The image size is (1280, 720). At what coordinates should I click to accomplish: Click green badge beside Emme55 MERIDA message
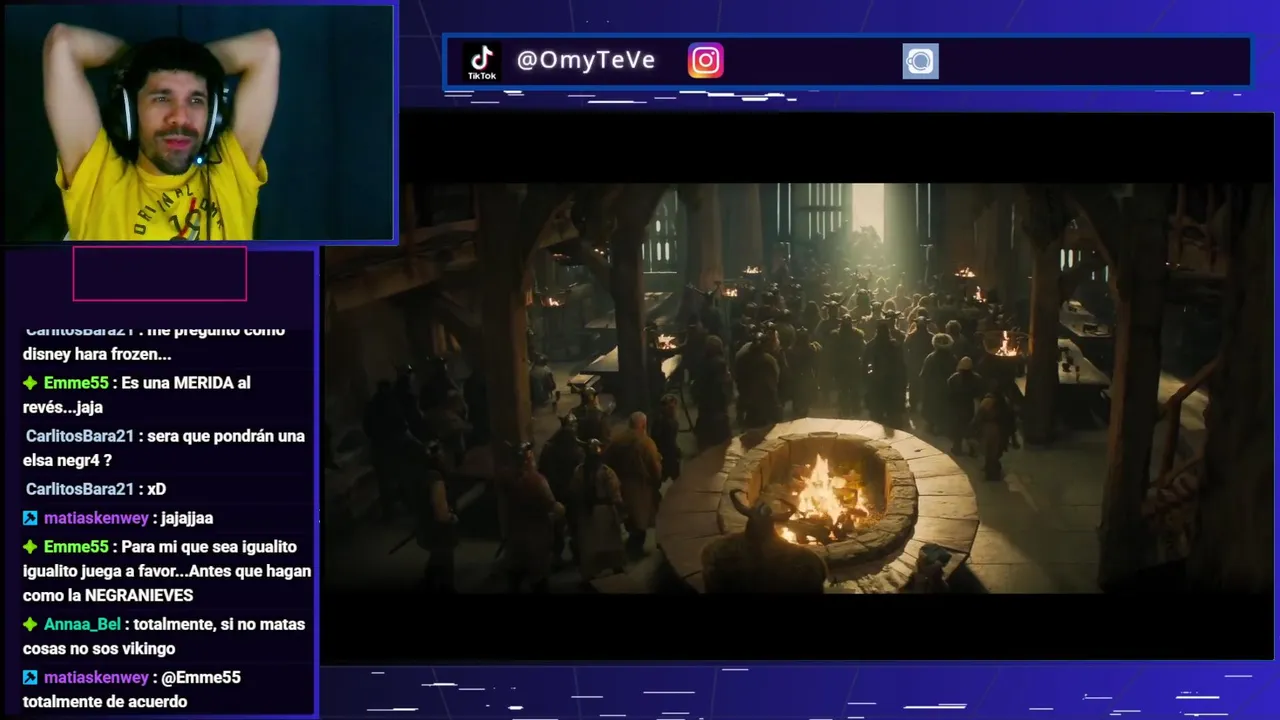click(30, 383)
